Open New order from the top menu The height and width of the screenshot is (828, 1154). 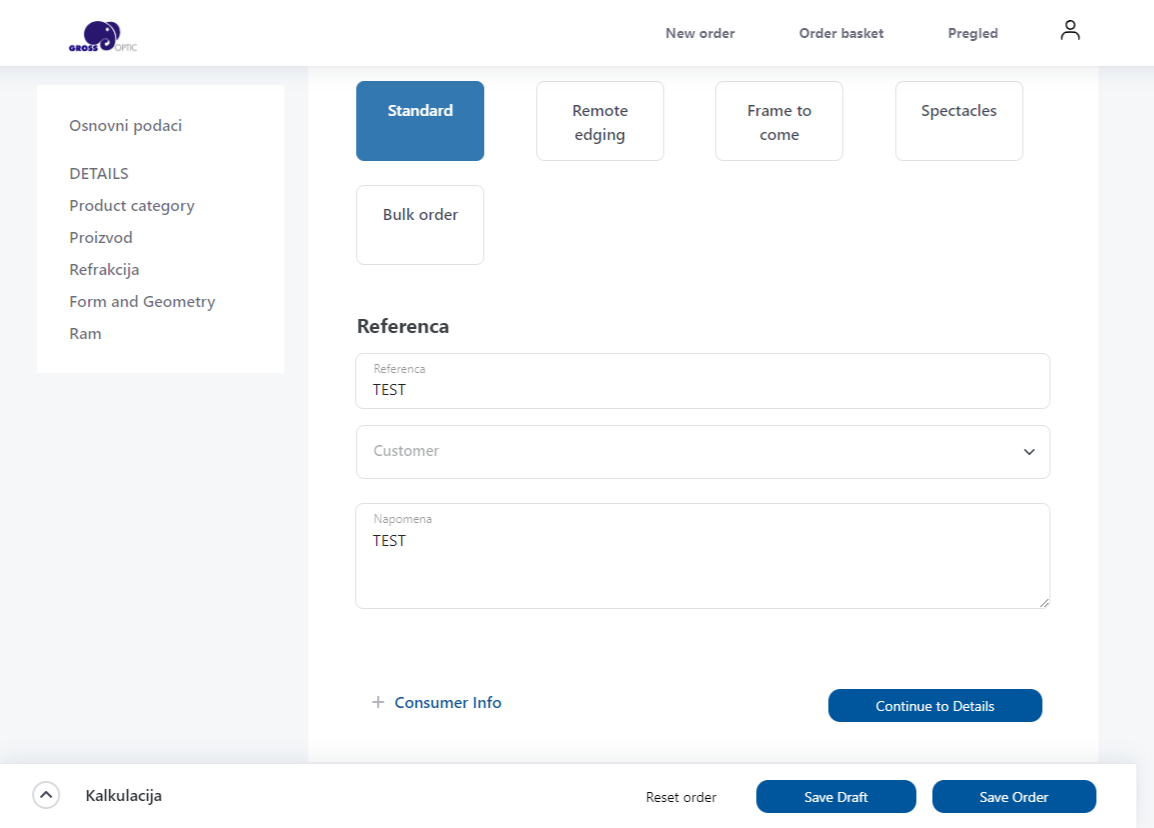pos(700,33)
